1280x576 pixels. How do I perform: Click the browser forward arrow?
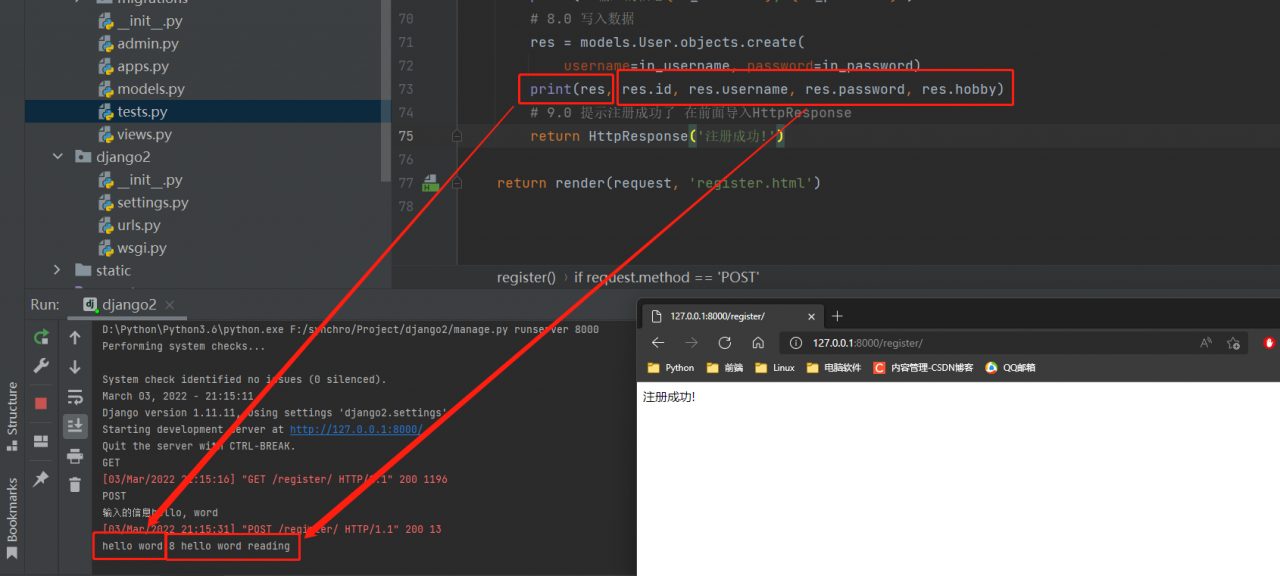(x=692, y=342)
